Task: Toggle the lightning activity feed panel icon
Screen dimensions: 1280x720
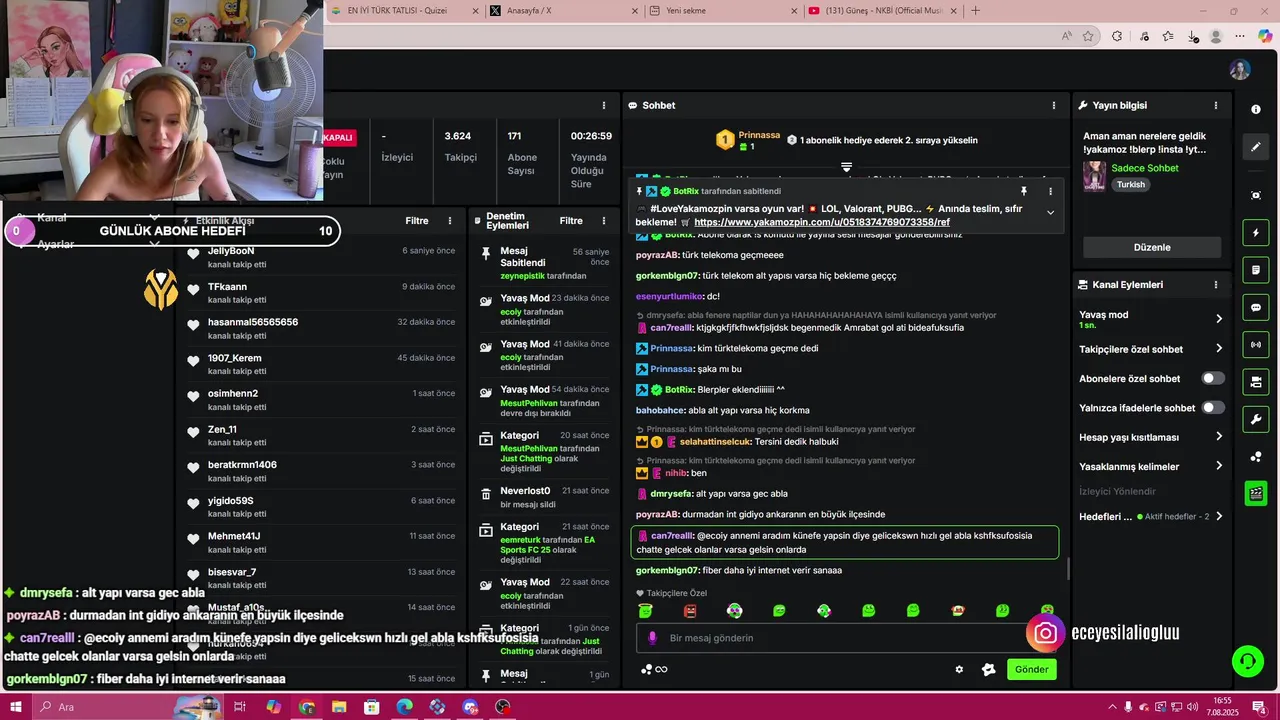Action: coord(1256,233)
